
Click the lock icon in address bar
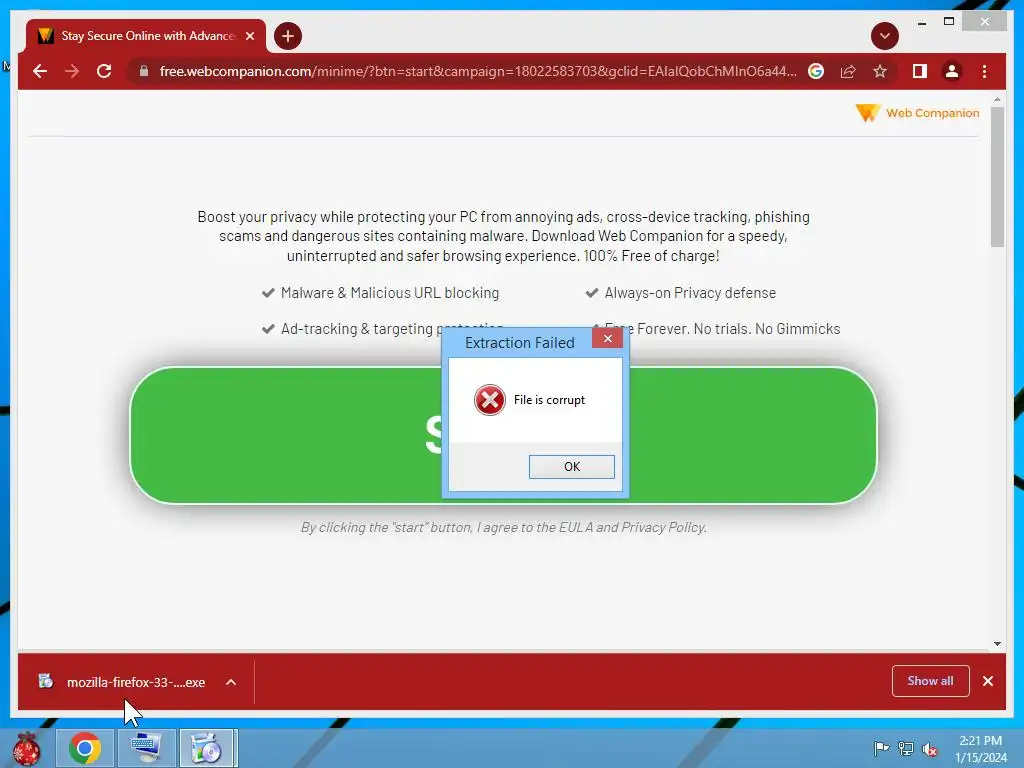click(x=144, y=71)
